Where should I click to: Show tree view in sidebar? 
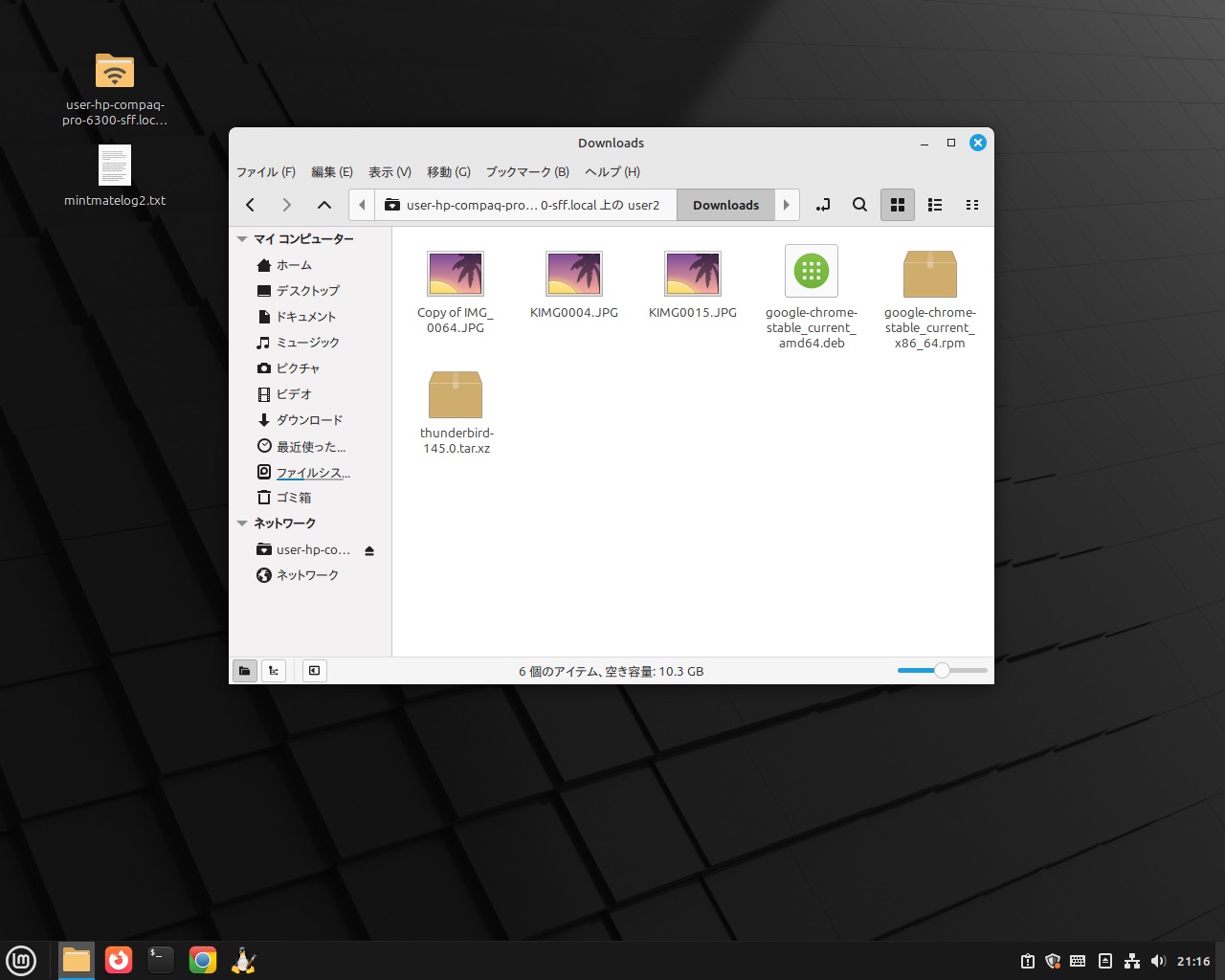[274, 671]
